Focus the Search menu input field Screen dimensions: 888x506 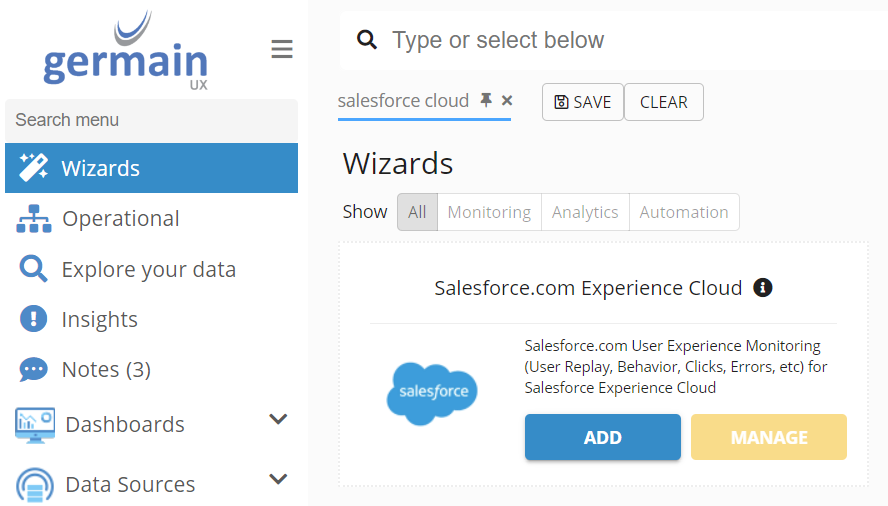[x=151, y=120]
